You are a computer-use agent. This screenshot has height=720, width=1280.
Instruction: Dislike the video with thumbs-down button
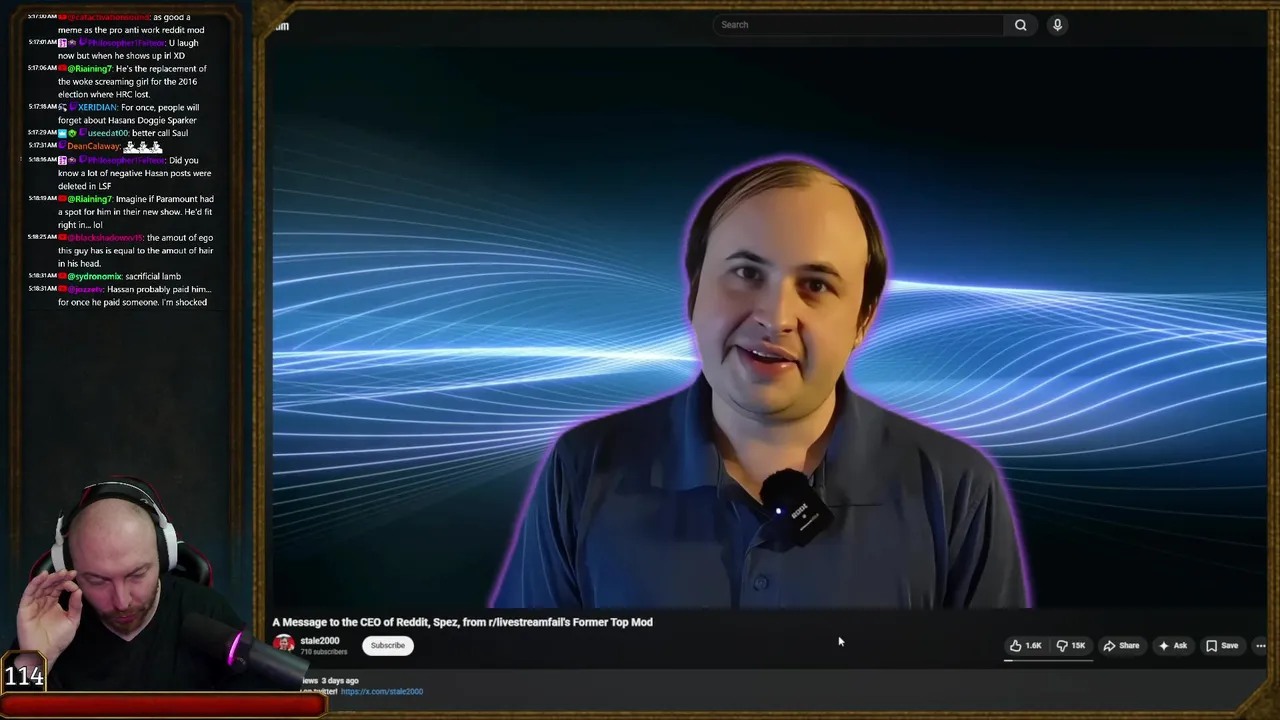(x=1071, y=646)
